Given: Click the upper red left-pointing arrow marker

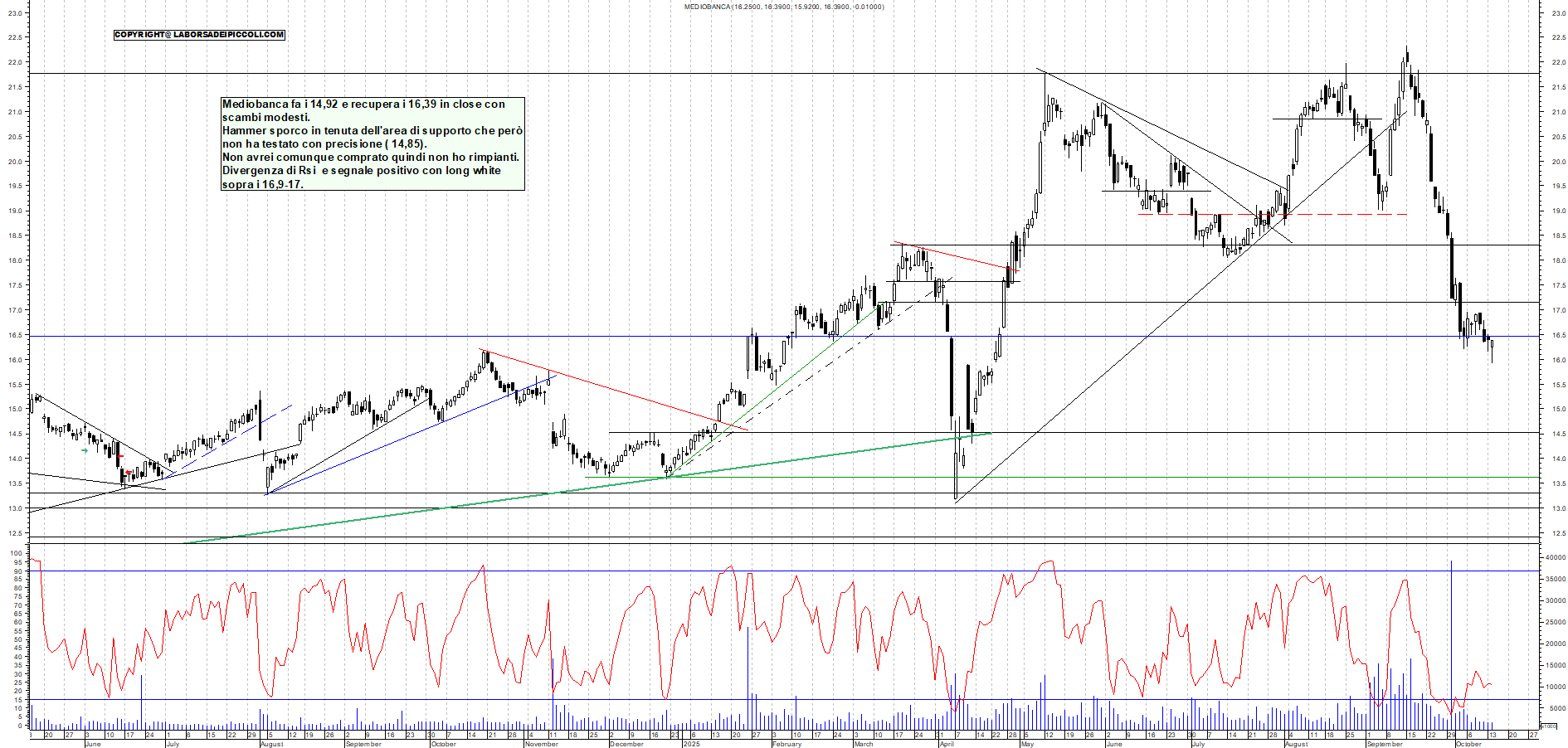Looking at the screenshot, I should [120, 456].
